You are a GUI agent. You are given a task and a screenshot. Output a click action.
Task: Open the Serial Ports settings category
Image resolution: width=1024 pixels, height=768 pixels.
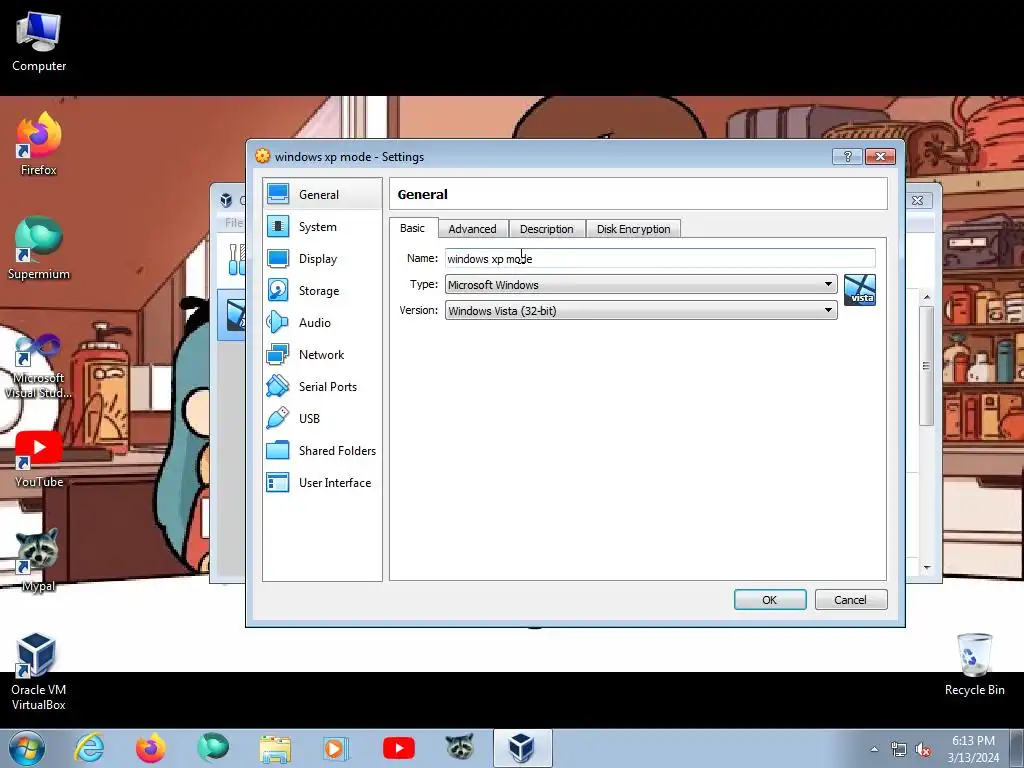click(322, 387)
